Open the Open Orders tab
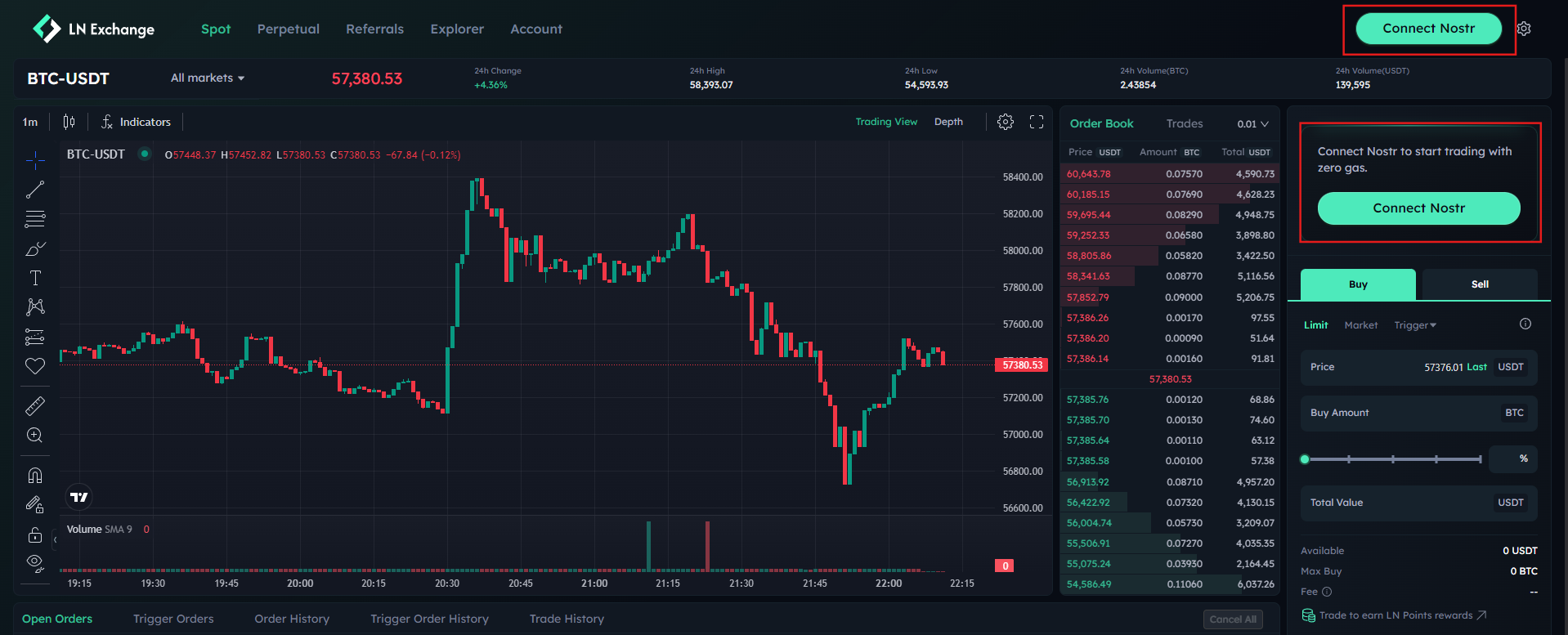Viewport: 1568px width, 635px height. pos(57,619)
